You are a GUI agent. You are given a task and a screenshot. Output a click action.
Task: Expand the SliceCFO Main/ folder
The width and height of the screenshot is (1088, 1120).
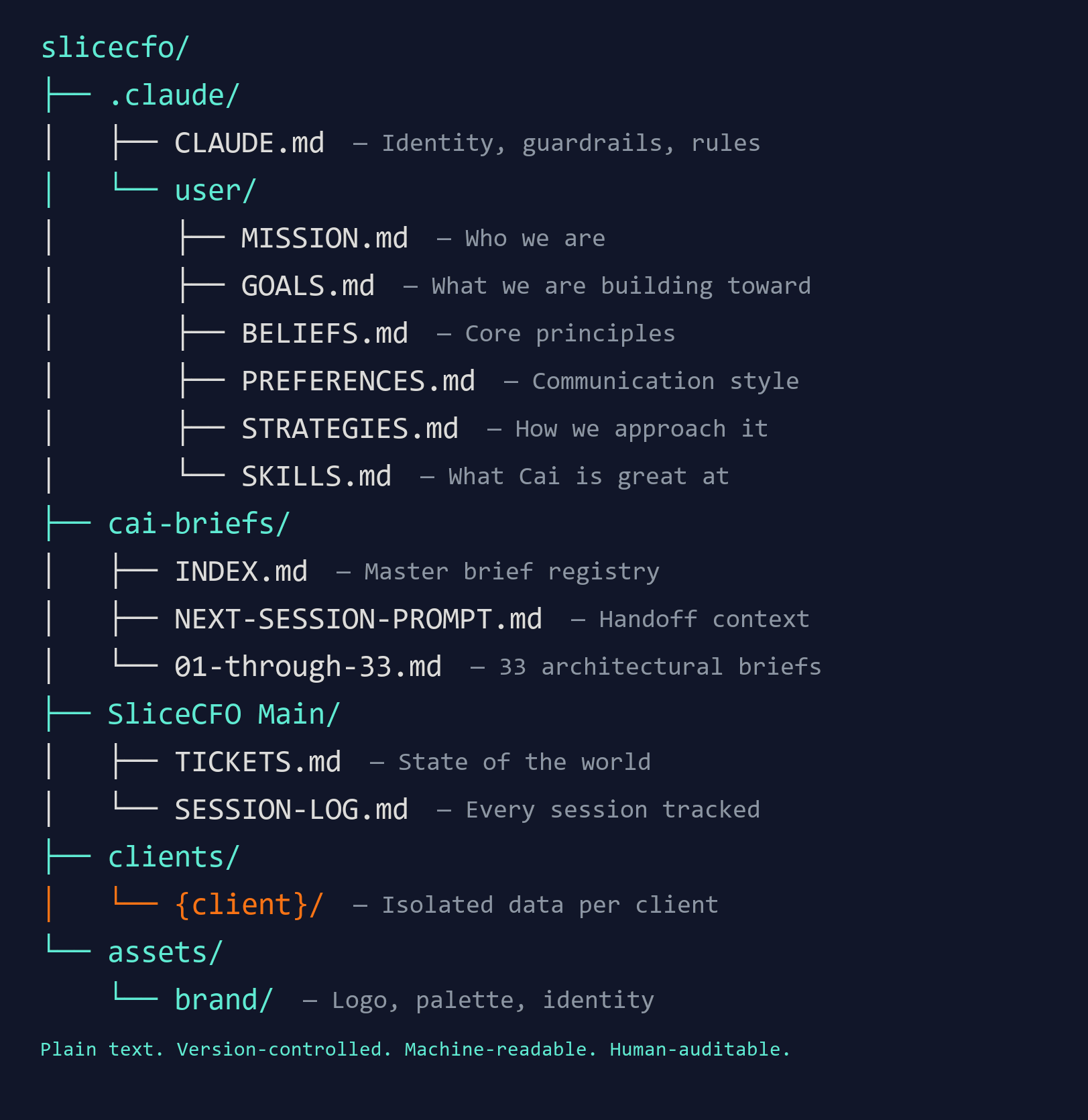tap(224, 714)
